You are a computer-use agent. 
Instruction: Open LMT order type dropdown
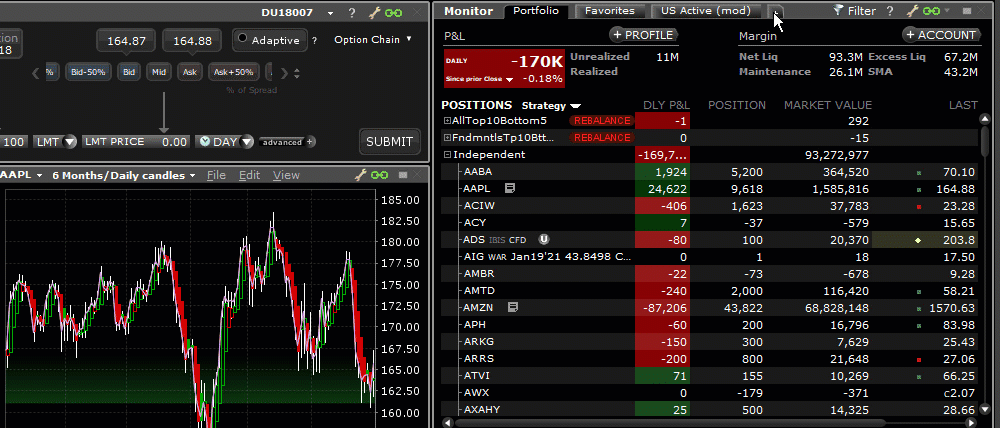[x=70, y=142]
